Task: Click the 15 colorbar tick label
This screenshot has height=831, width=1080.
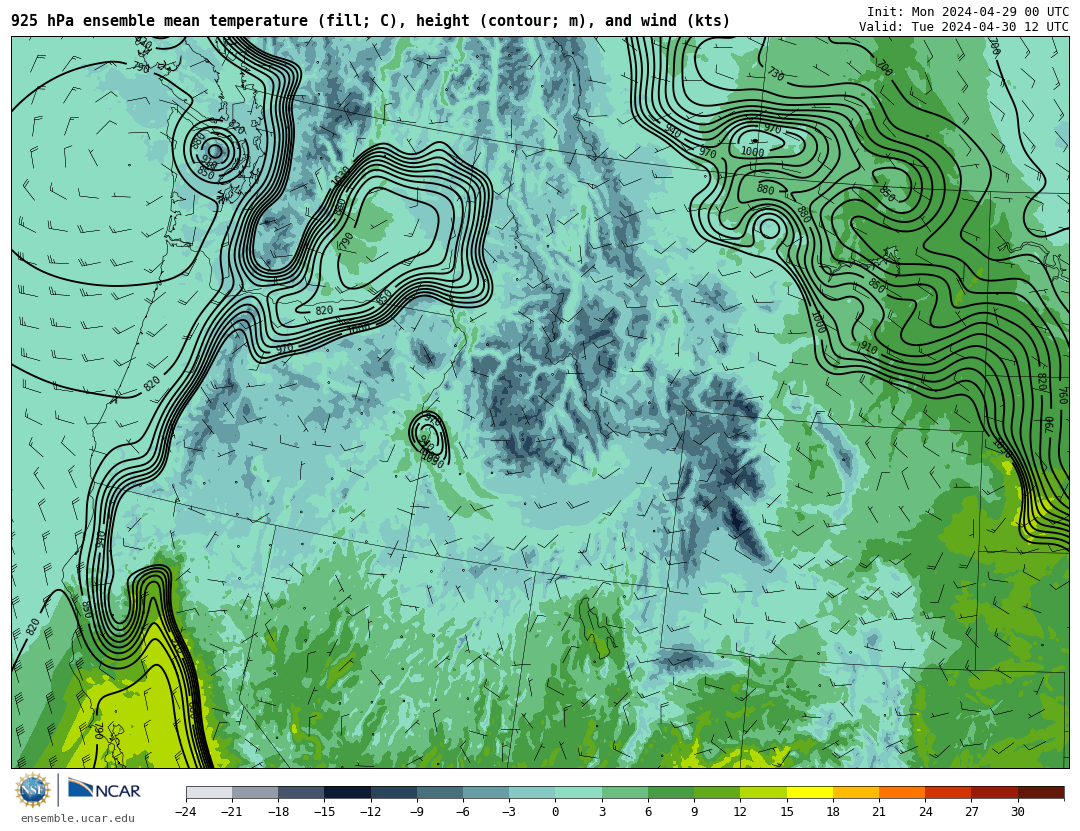Action: coord(787,812)
